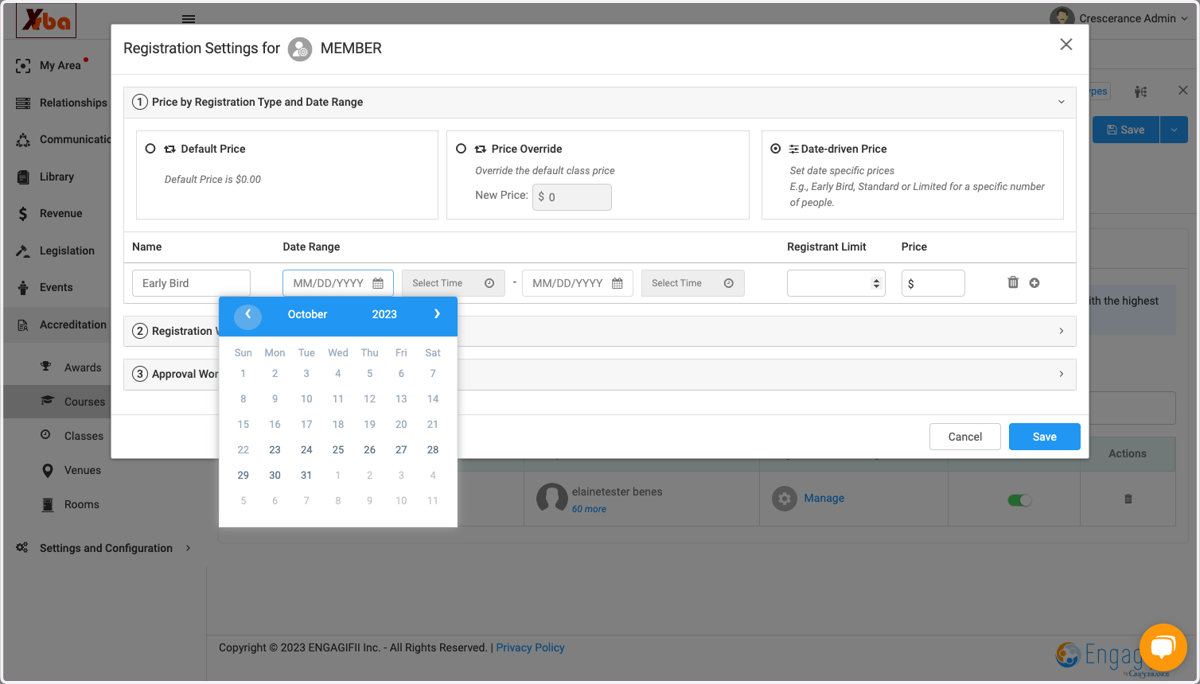Select October 25 in the calendar
The height and width of the screenshot is (684, 1200).
[x=338, y=450]
